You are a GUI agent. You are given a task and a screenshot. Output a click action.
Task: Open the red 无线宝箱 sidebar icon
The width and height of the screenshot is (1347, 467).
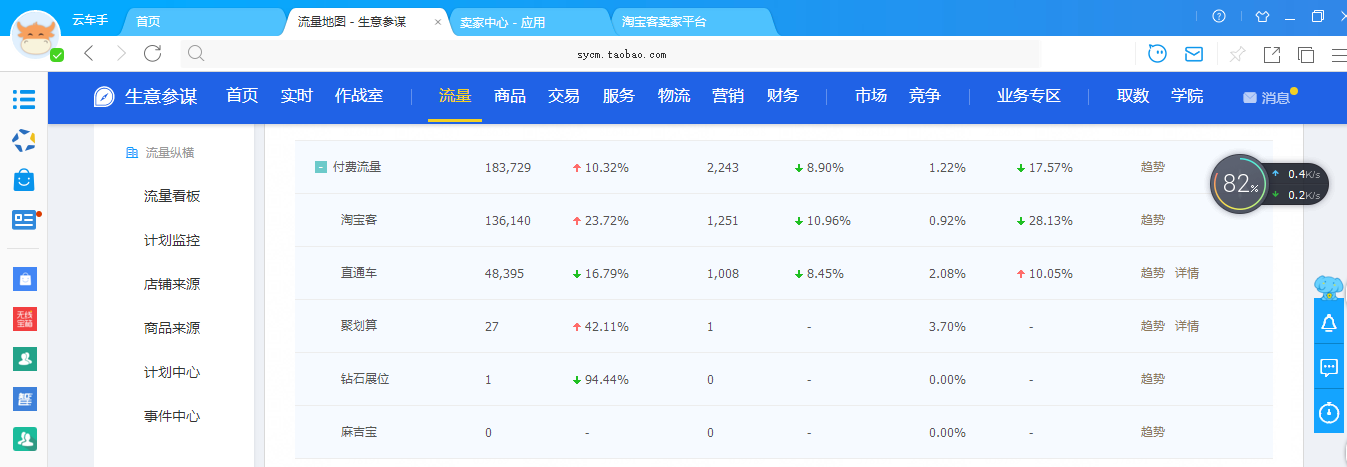[24, 319]
